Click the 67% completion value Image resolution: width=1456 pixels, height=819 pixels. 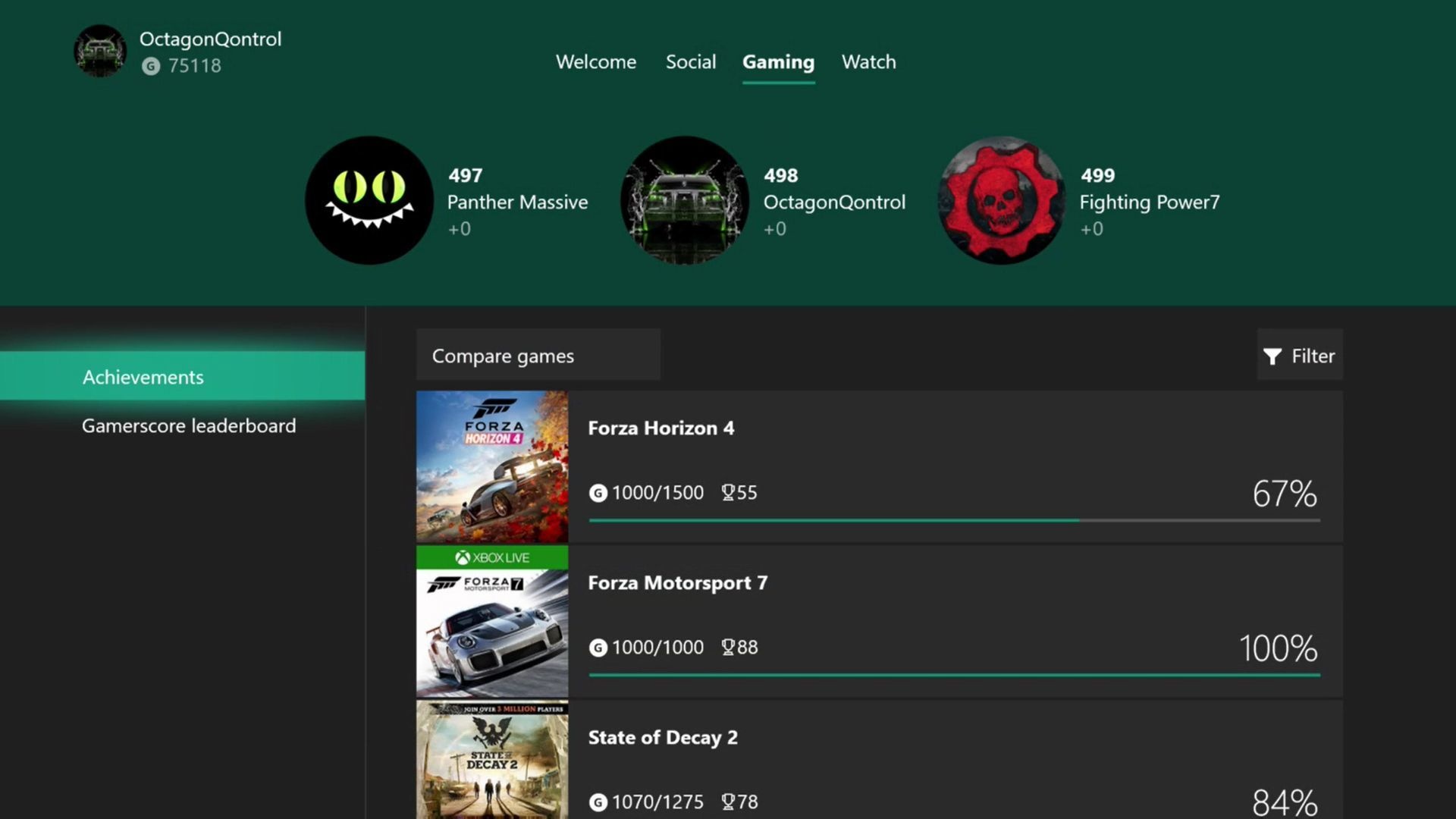[1285, 494]
